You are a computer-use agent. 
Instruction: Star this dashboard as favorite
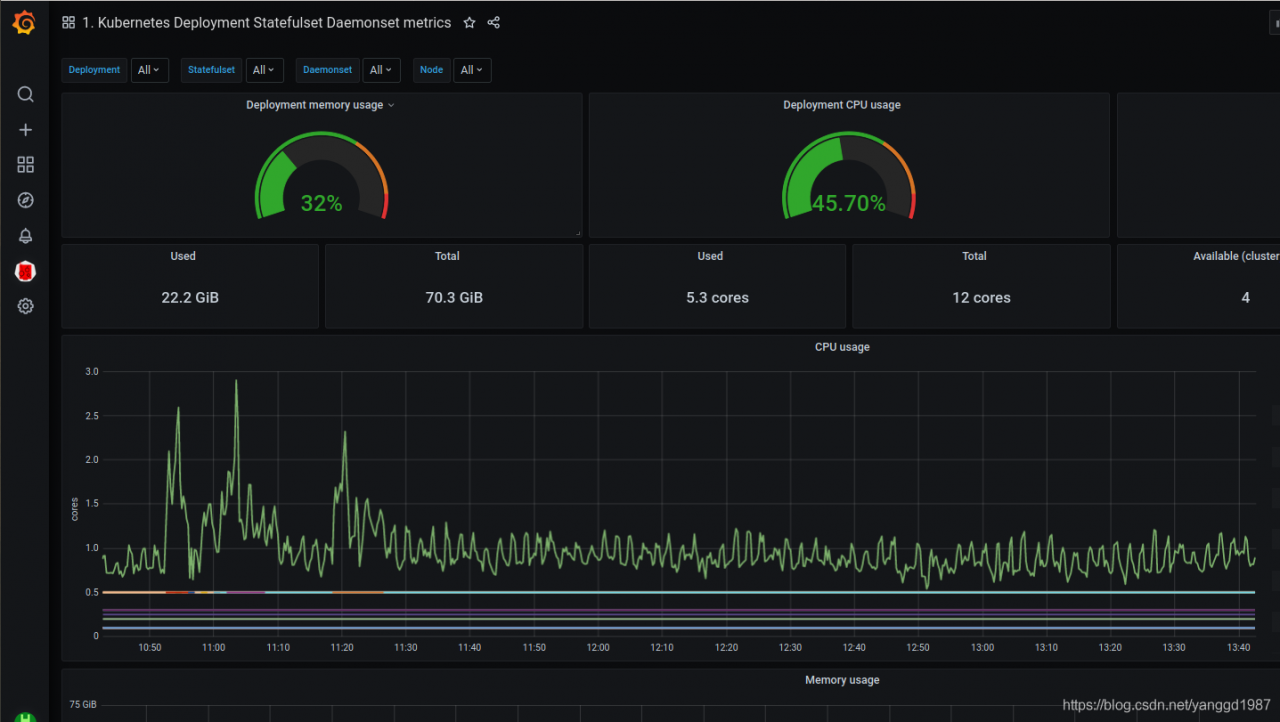click(469, 23)
